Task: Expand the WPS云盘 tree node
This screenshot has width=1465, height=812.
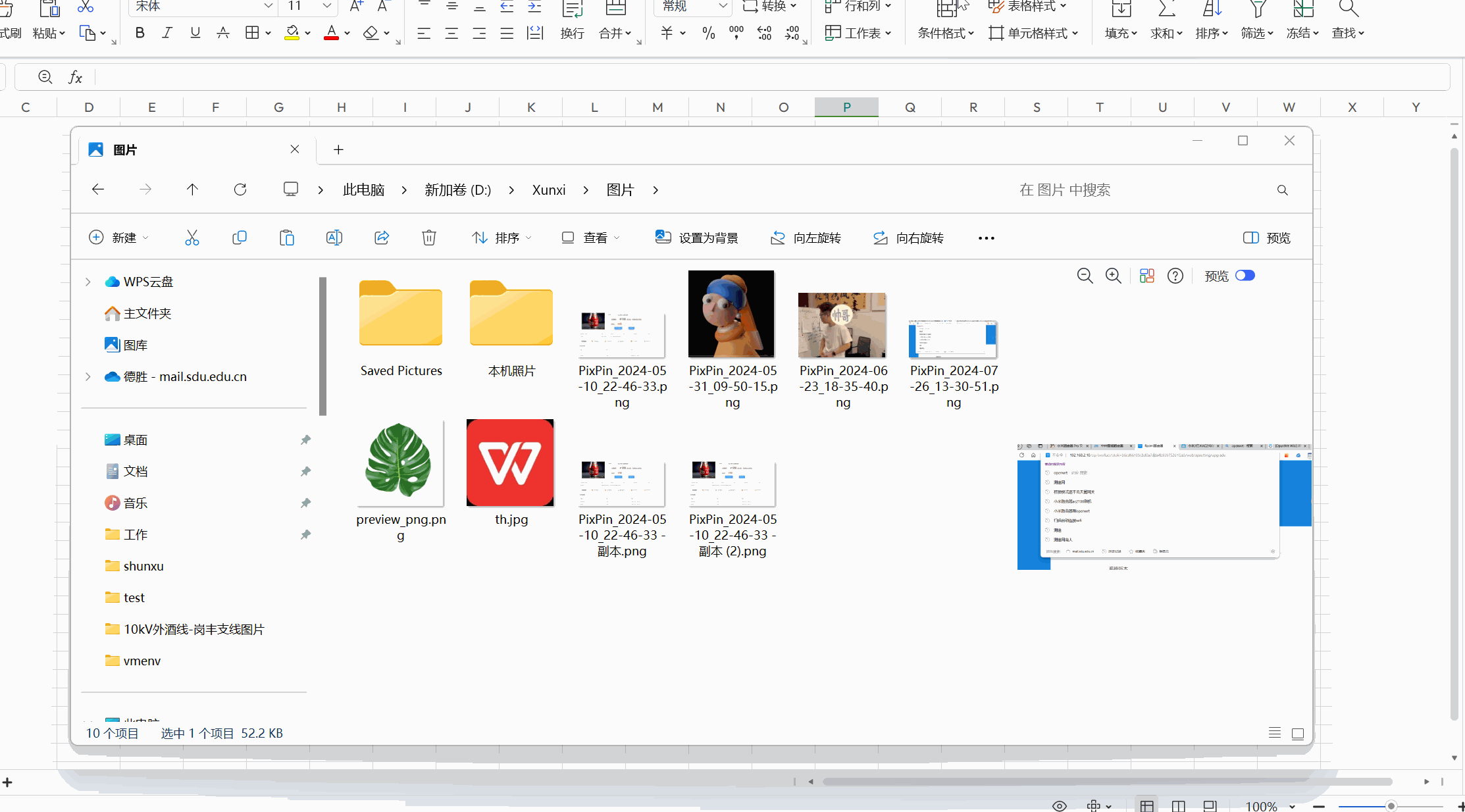Action: 88,282
